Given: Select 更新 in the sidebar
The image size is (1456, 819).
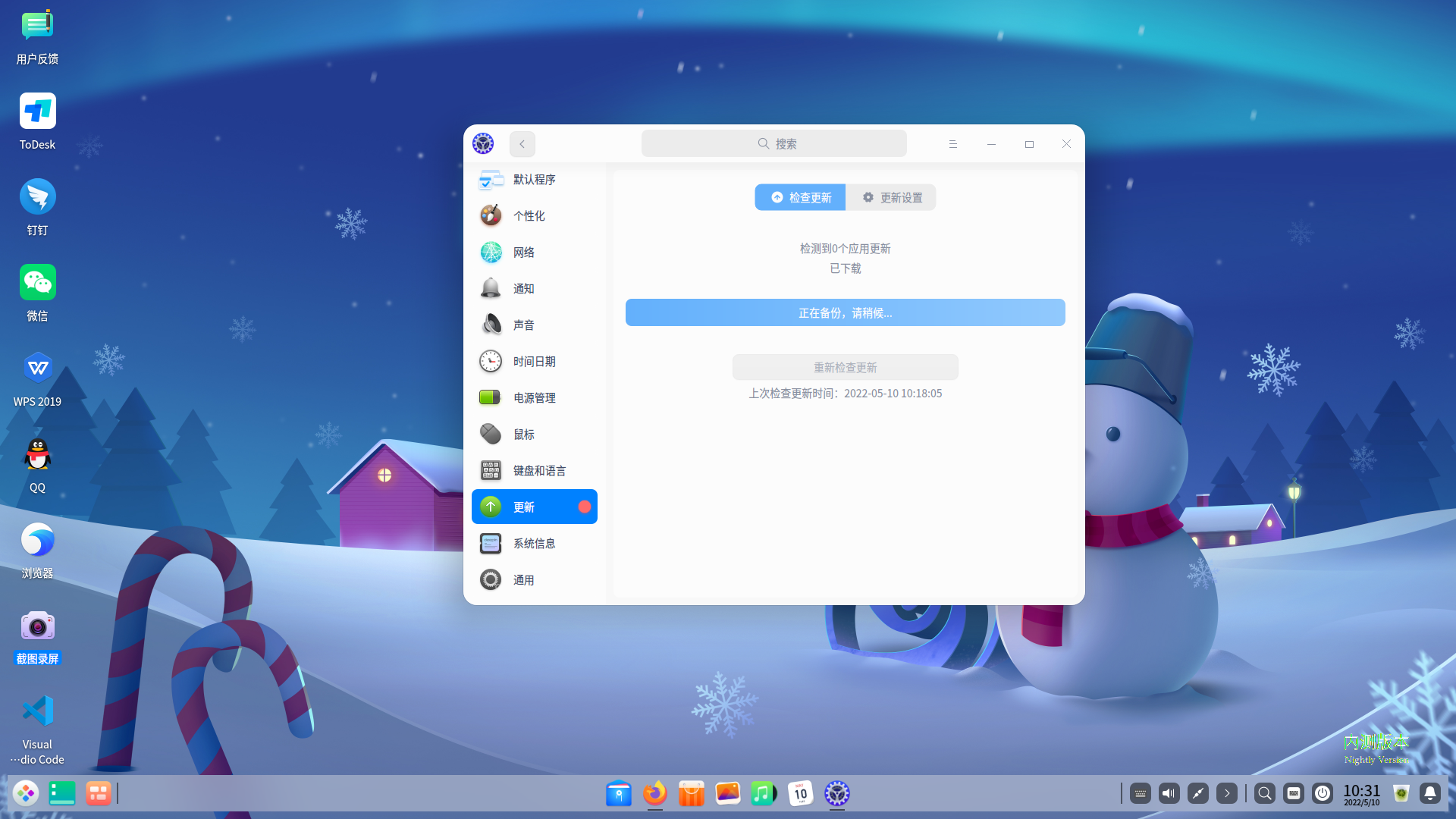Looking at the screenshot, I should (x=524, y=507).
